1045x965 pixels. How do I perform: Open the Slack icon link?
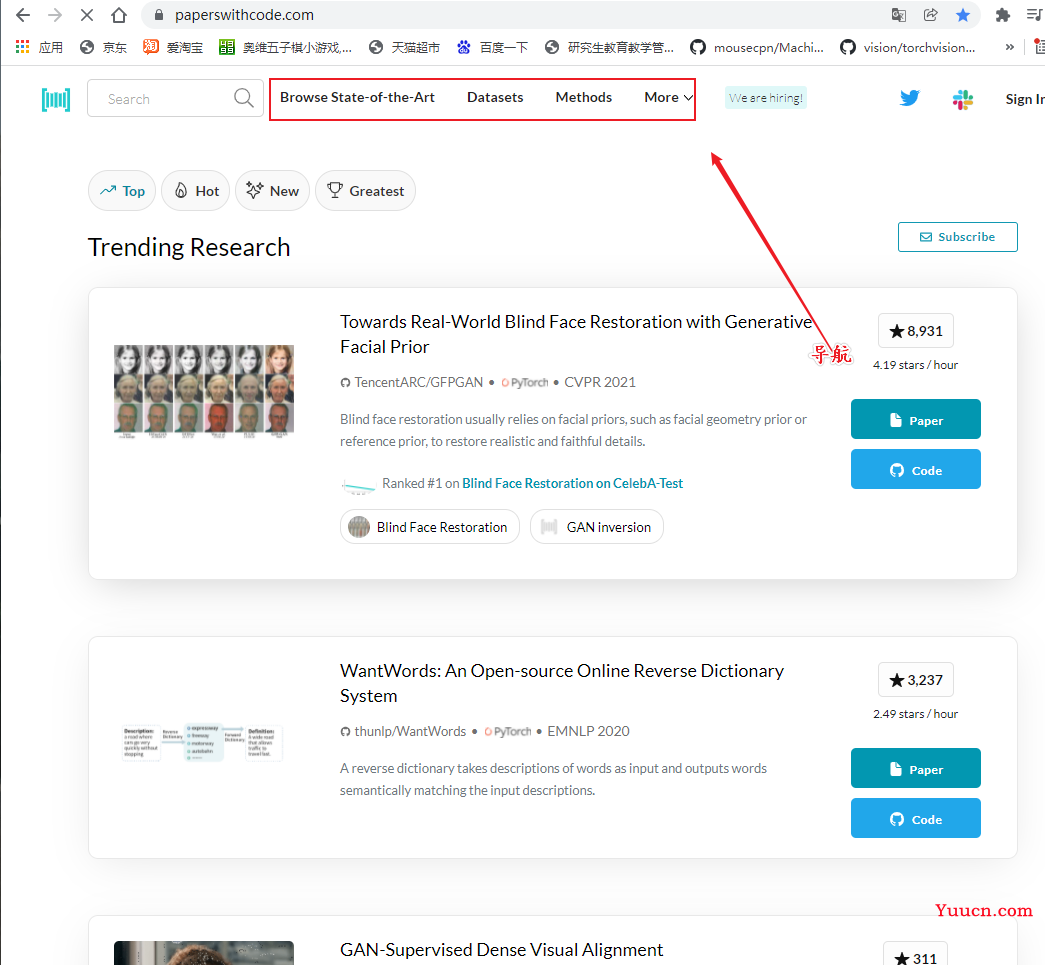[x=962, y=99]
